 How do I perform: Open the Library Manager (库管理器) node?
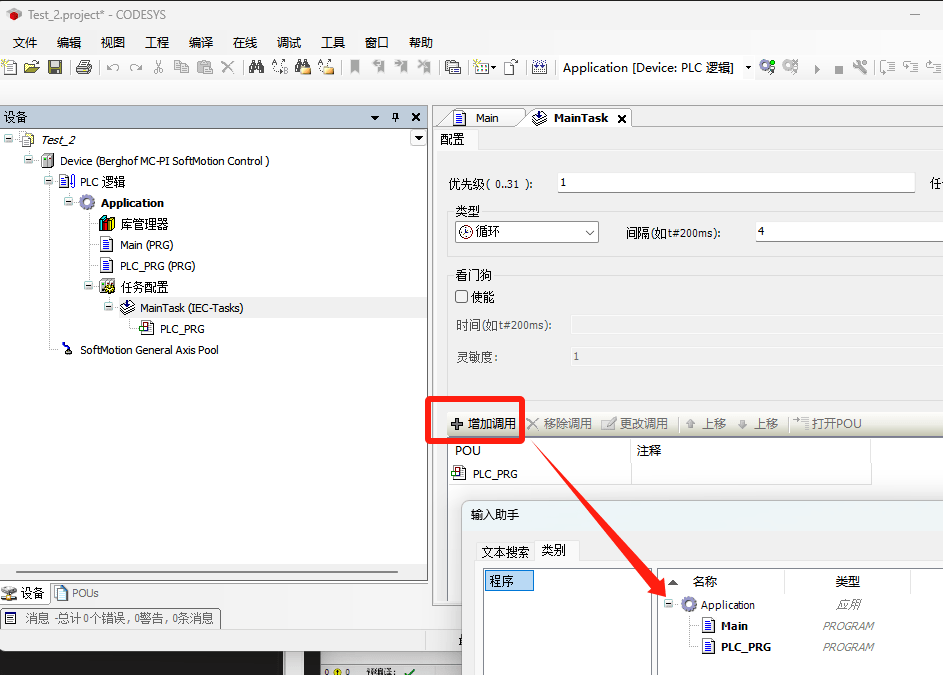(144, 224)
